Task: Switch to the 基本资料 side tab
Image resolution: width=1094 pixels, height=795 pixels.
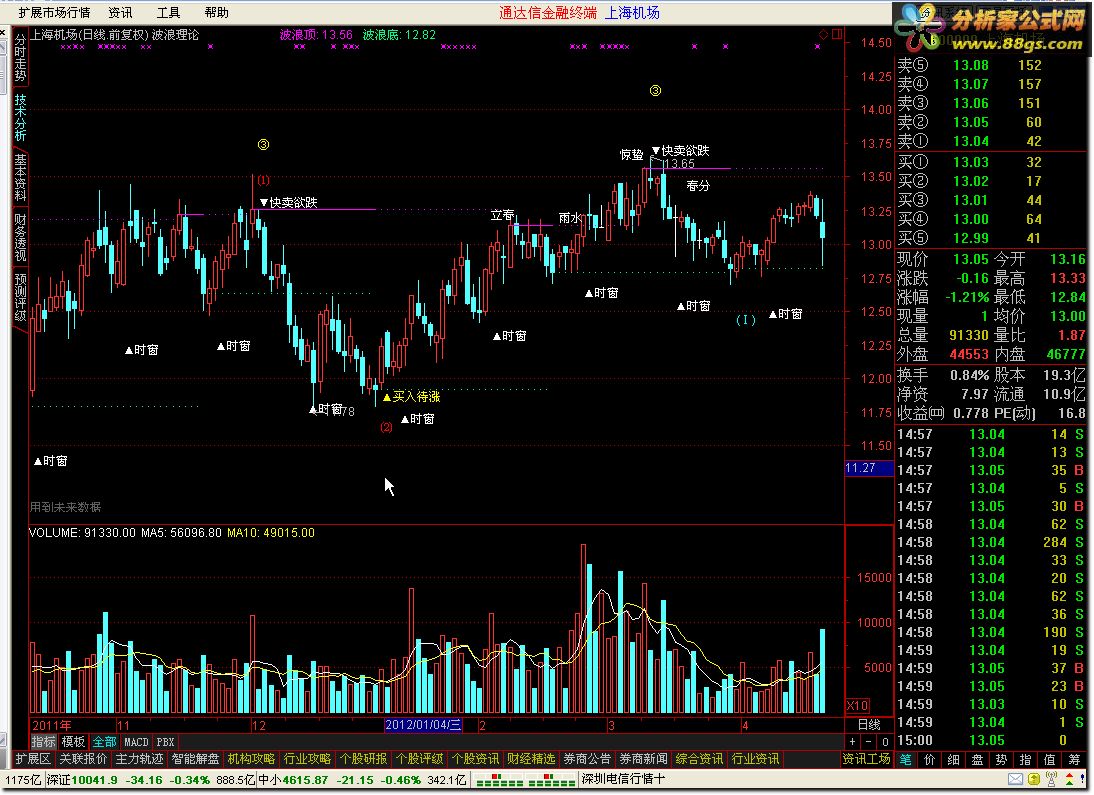Action: (20, 177)
